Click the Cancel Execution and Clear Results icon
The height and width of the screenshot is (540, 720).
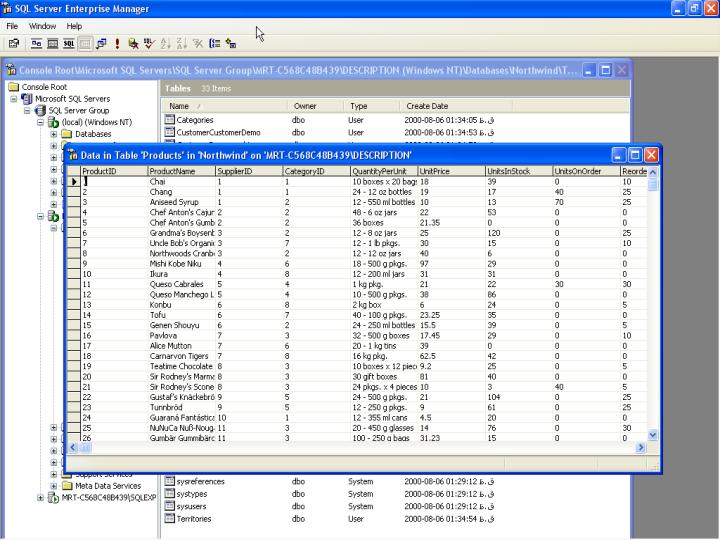pos(134,44)
